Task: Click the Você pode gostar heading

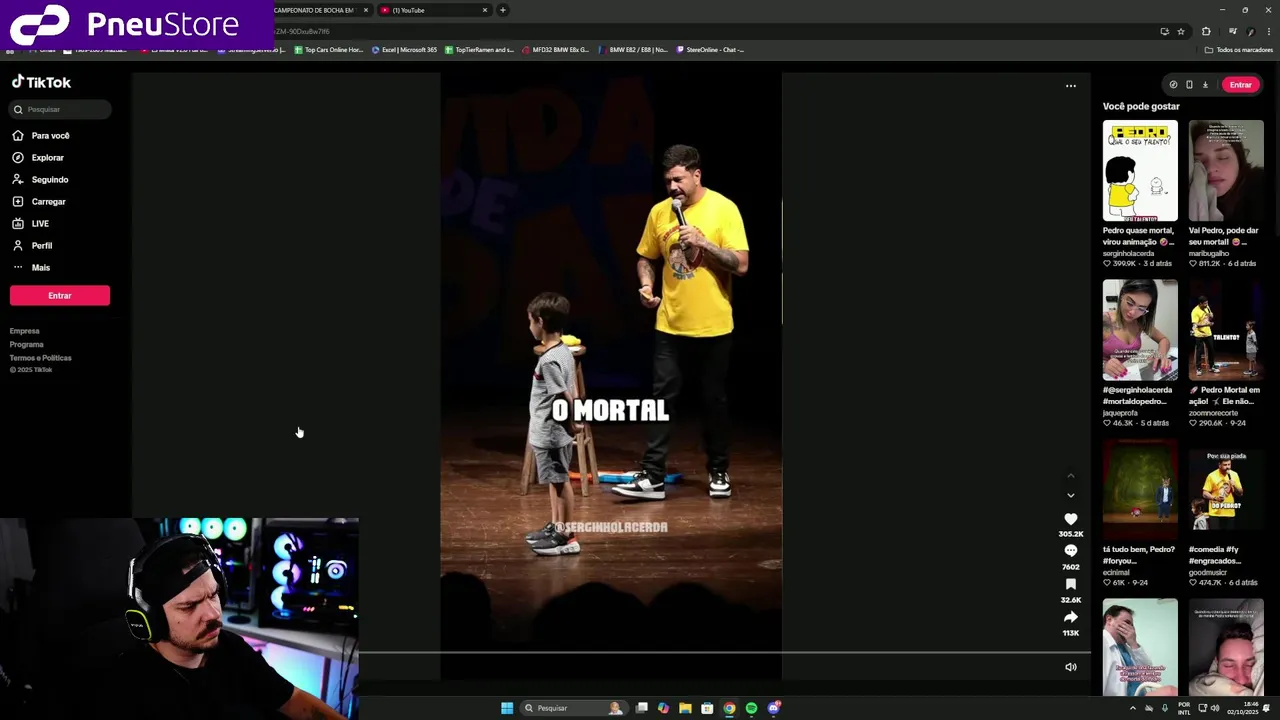Action: click(1141, 106)
